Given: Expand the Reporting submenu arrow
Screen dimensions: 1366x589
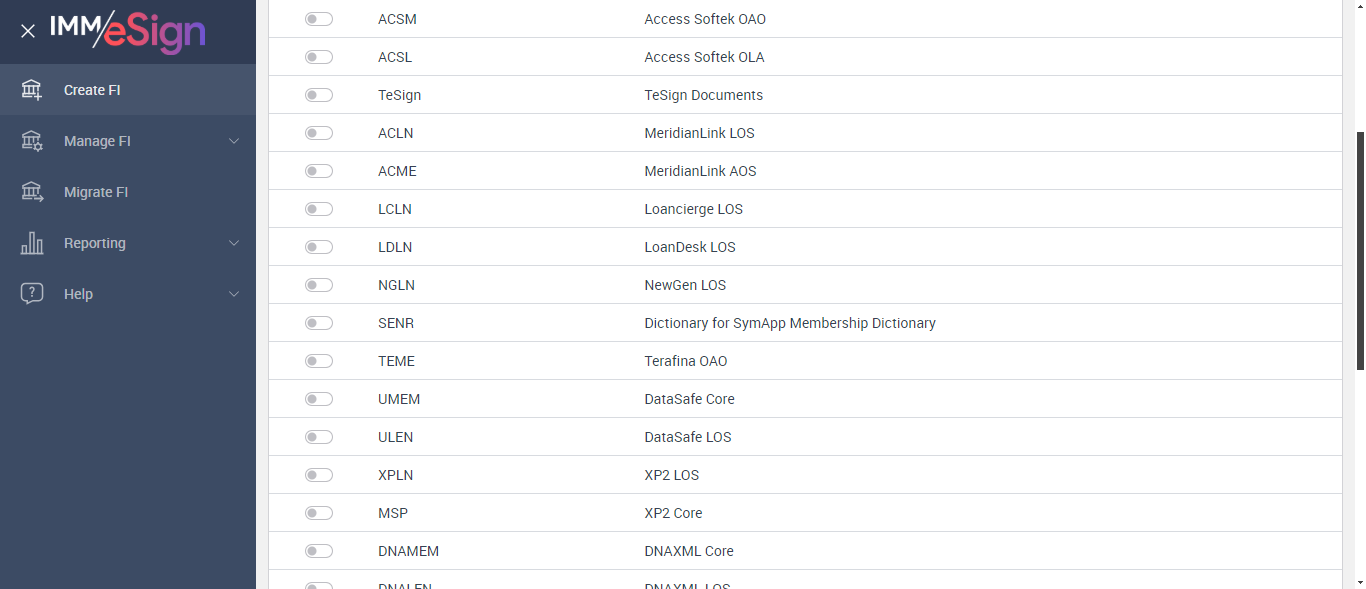Looking at the screenshot, I should [x=234, y=243].
